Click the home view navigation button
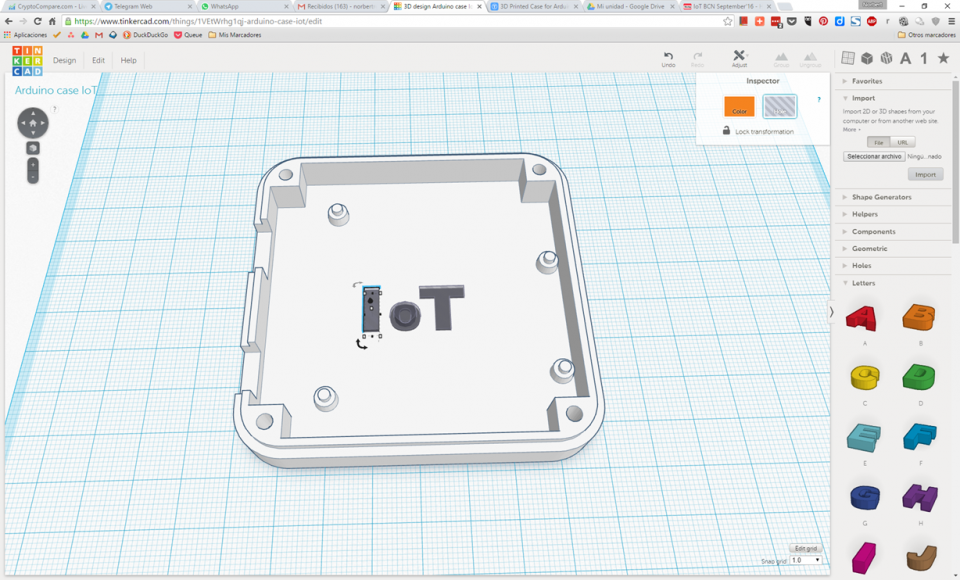Viewport: 960px width, 580px height. click(x=33, y=123)
